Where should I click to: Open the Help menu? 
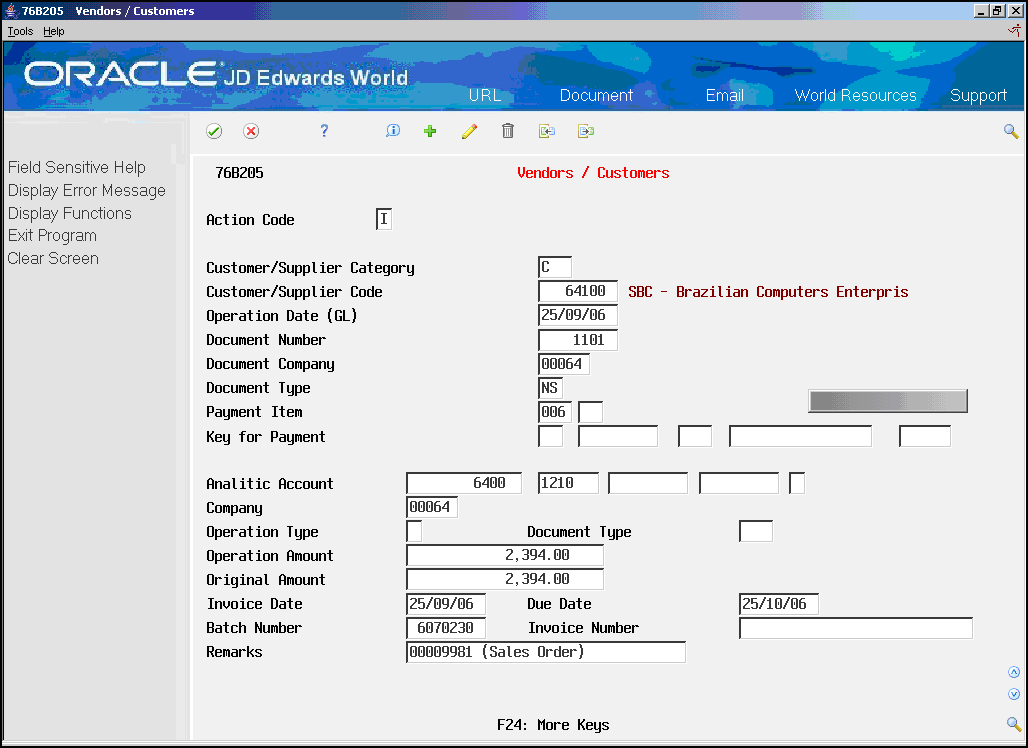click(x=54, y=31)
